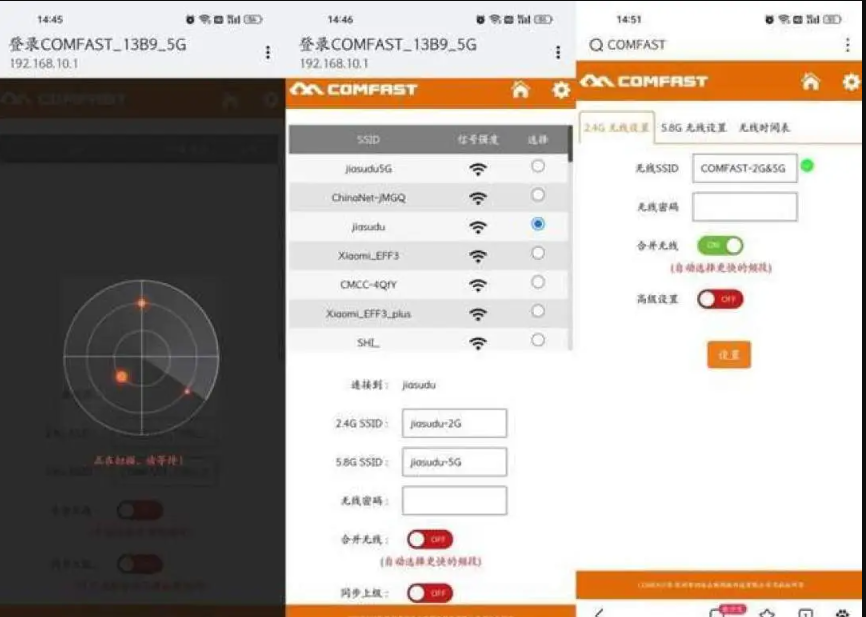The height and width of the screenshot is (617, 866).
Task: Click the Wi-Fi signal icon for ChinaNet-jMGQ
Action: point(478,198)
